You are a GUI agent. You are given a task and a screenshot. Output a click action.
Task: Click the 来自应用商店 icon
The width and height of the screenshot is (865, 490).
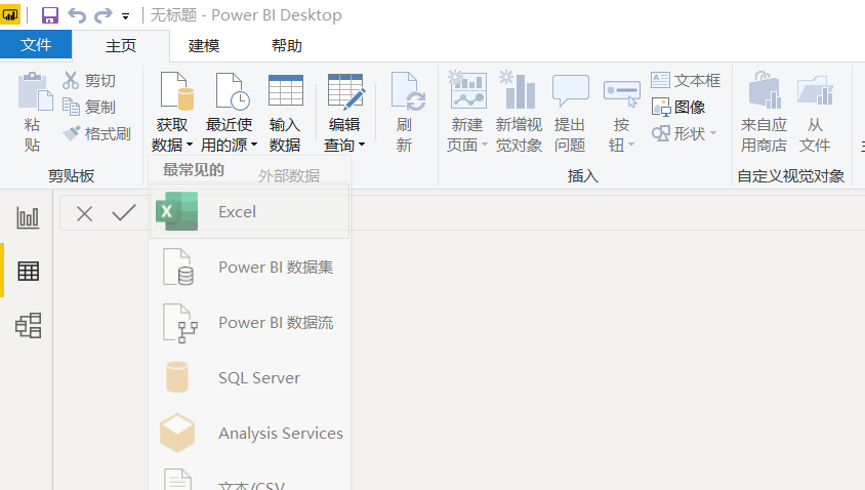[x=765, y=90]
